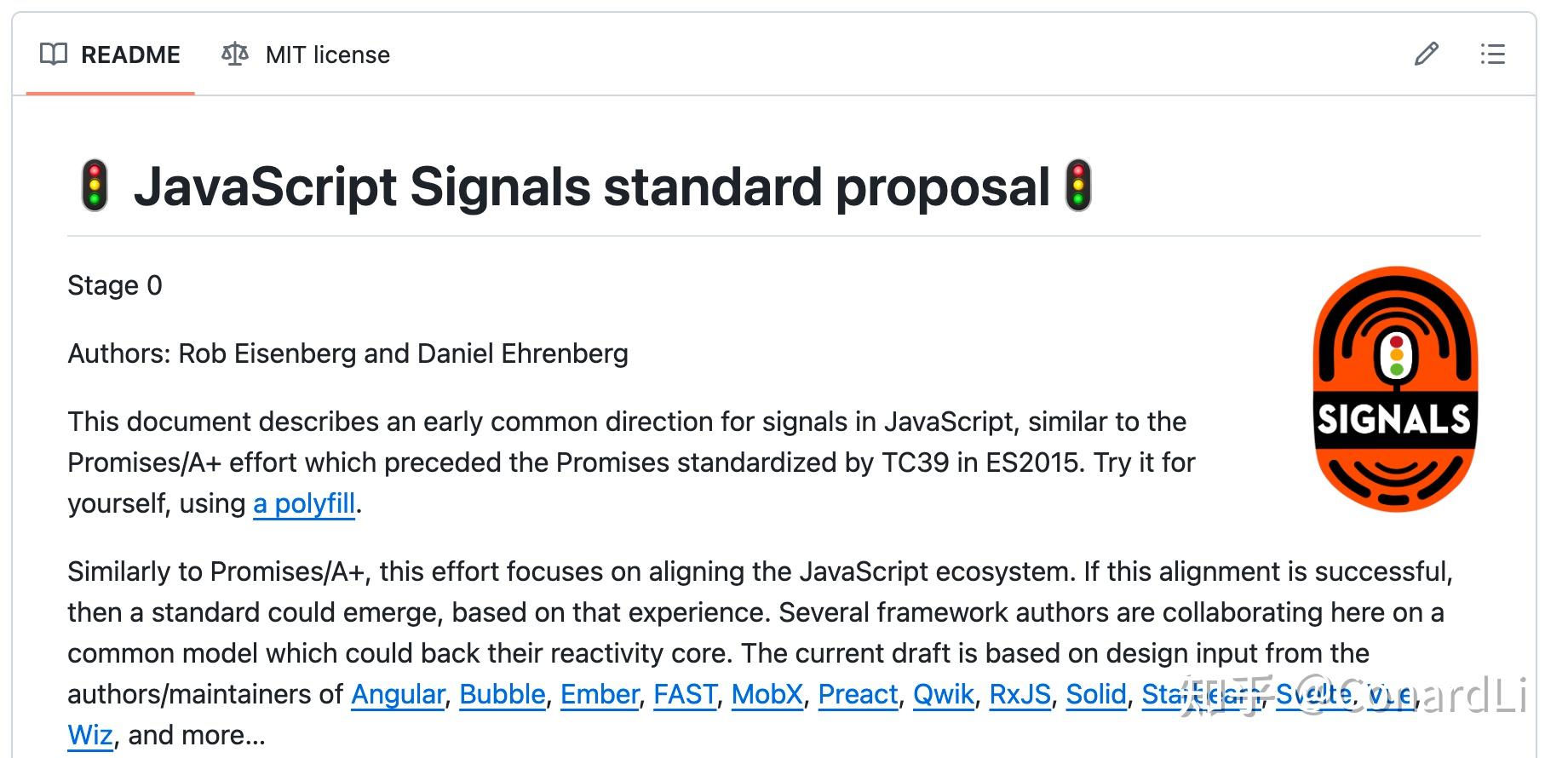1568x758 pixels.
Task: Click the pencil icon to edit the README
Action: coord(1426,55)
